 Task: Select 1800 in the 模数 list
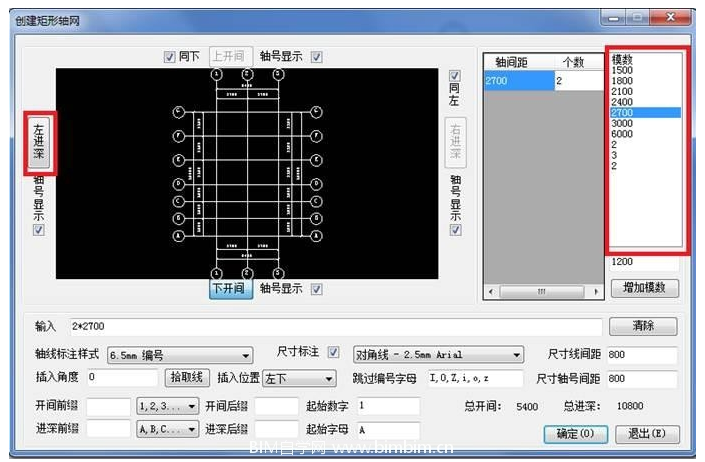click(645, 81)
